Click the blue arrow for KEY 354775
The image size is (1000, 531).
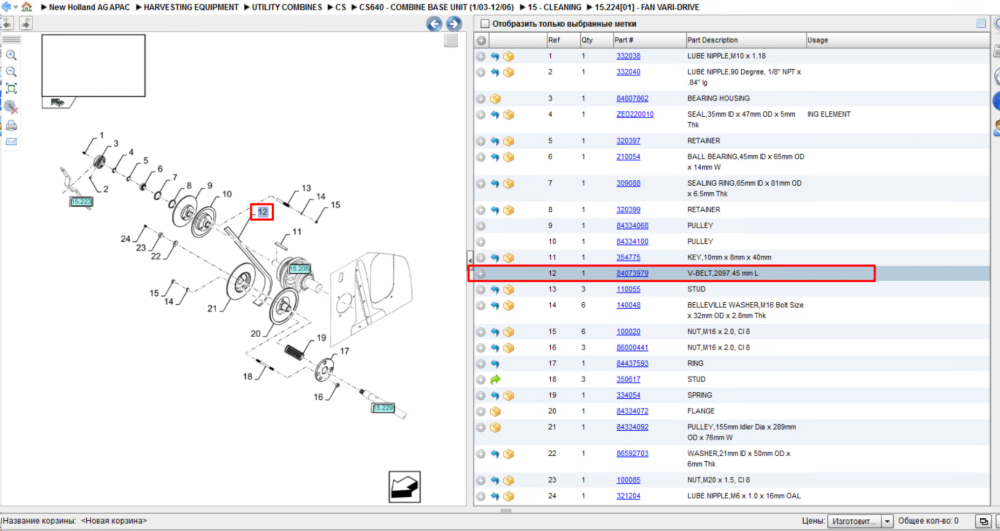(x=495, y=258)
